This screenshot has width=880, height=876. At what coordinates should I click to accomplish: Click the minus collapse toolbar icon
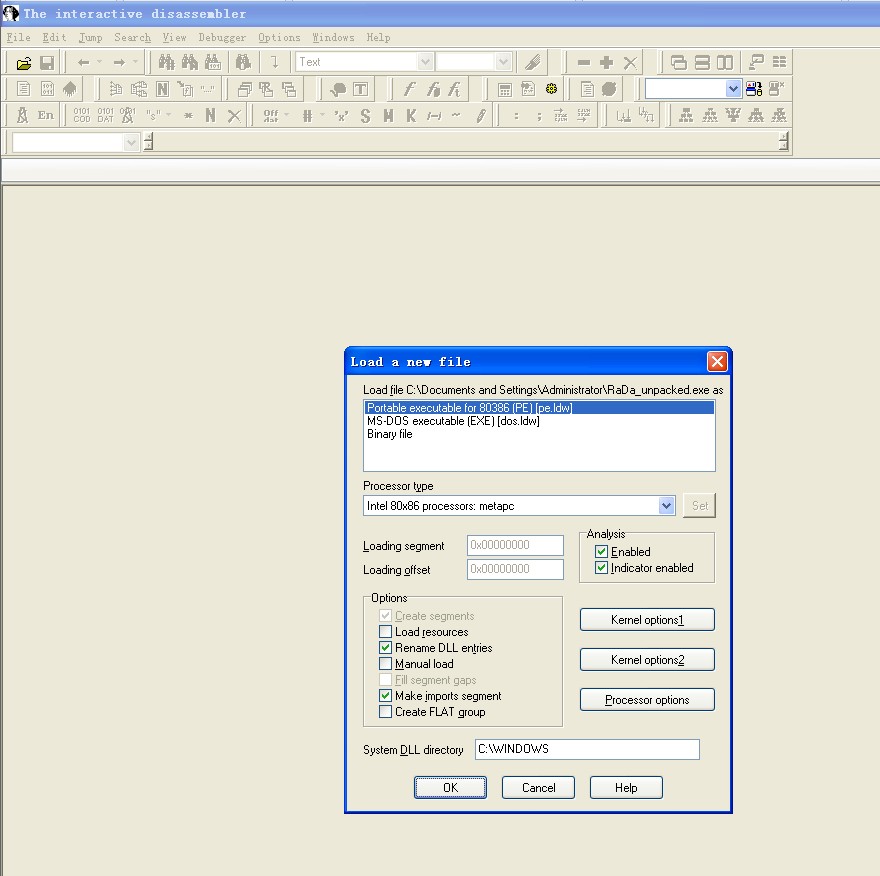[584, 62]
